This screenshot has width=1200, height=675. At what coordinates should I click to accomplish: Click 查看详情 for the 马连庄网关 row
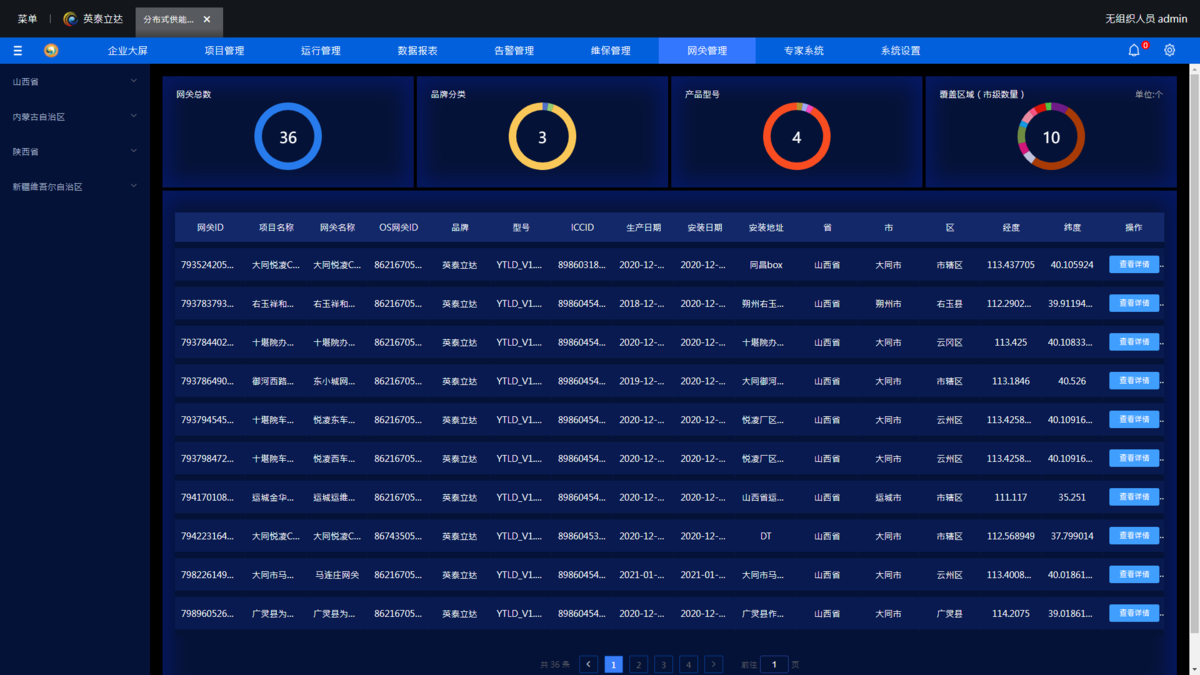click(1133, 574)
